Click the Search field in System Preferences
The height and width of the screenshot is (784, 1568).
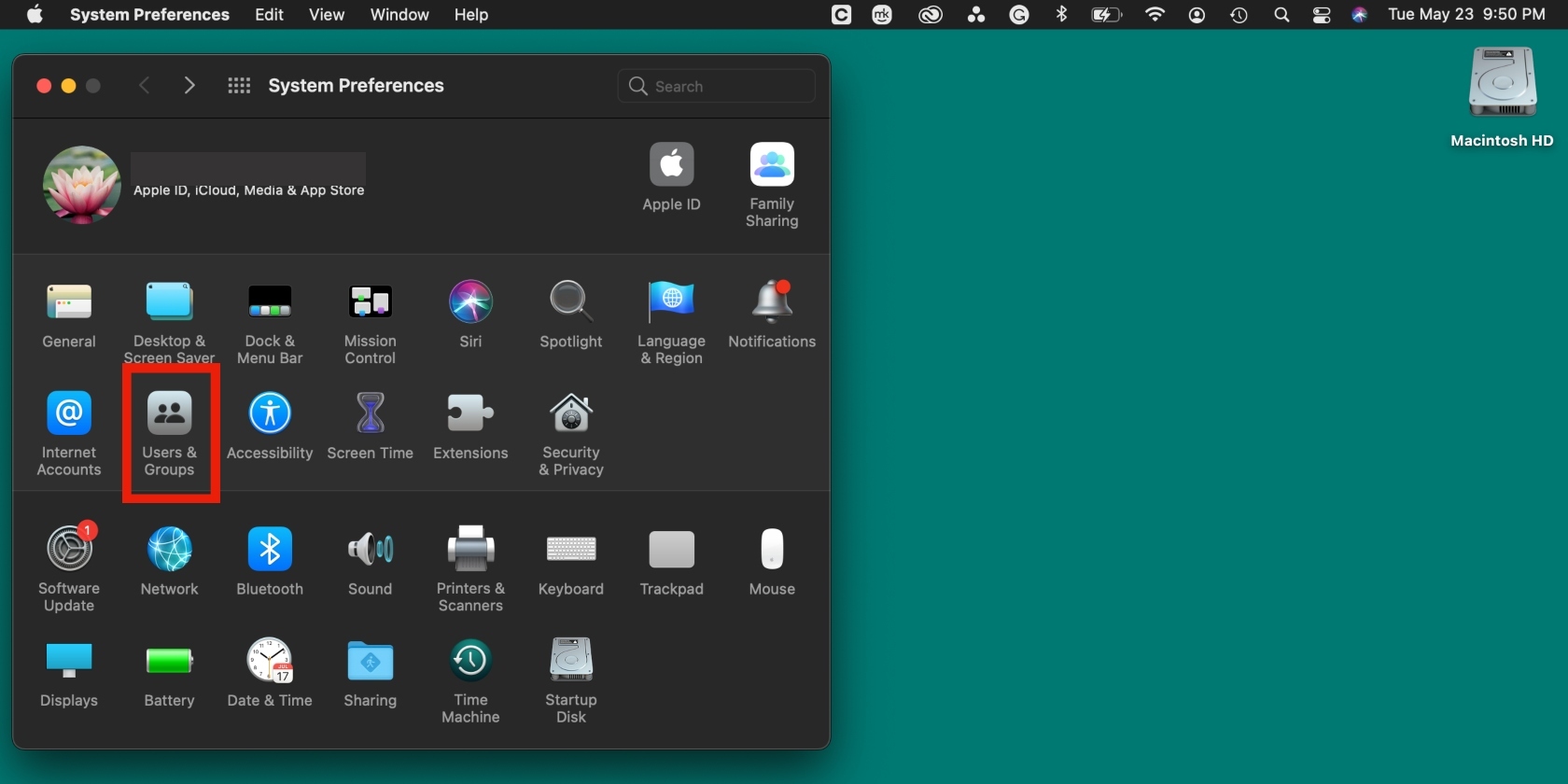(716, 86)
